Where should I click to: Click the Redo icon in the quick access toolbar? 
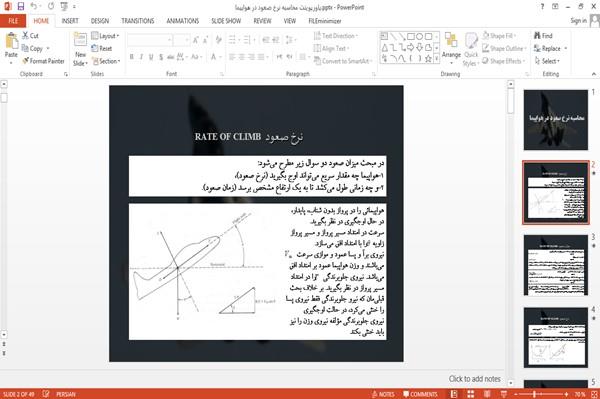51,7
